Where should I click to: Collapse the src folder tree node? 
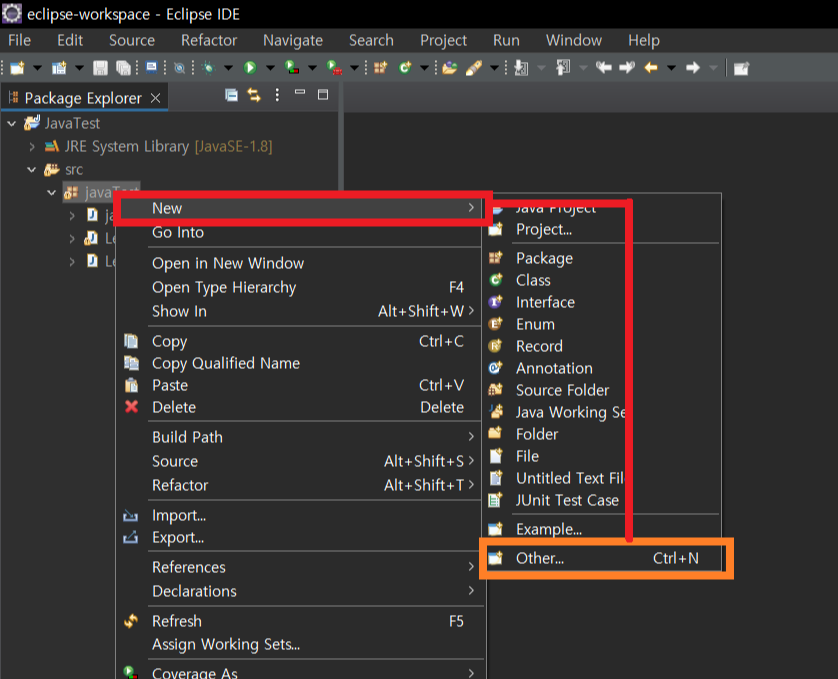[x=32, y=170]
